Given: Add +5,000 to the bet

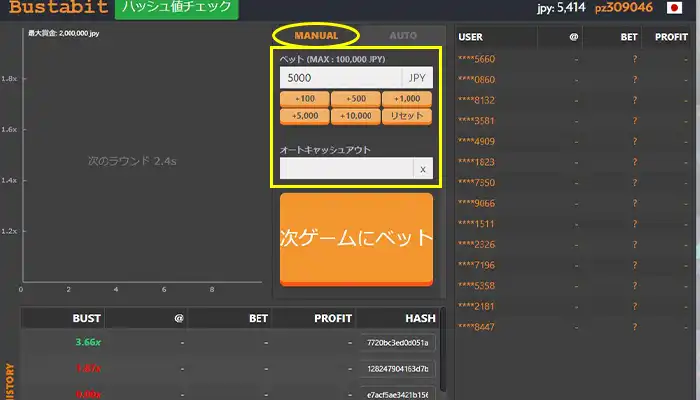Looking at the screenshot, I should pos(305,116).
